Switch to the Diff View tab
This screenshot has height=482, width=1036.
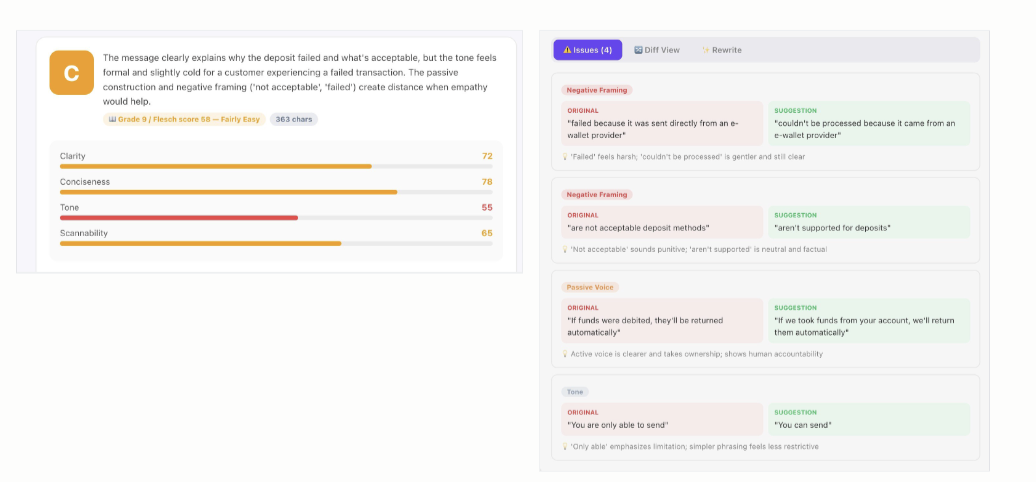[x=657, y=50]
